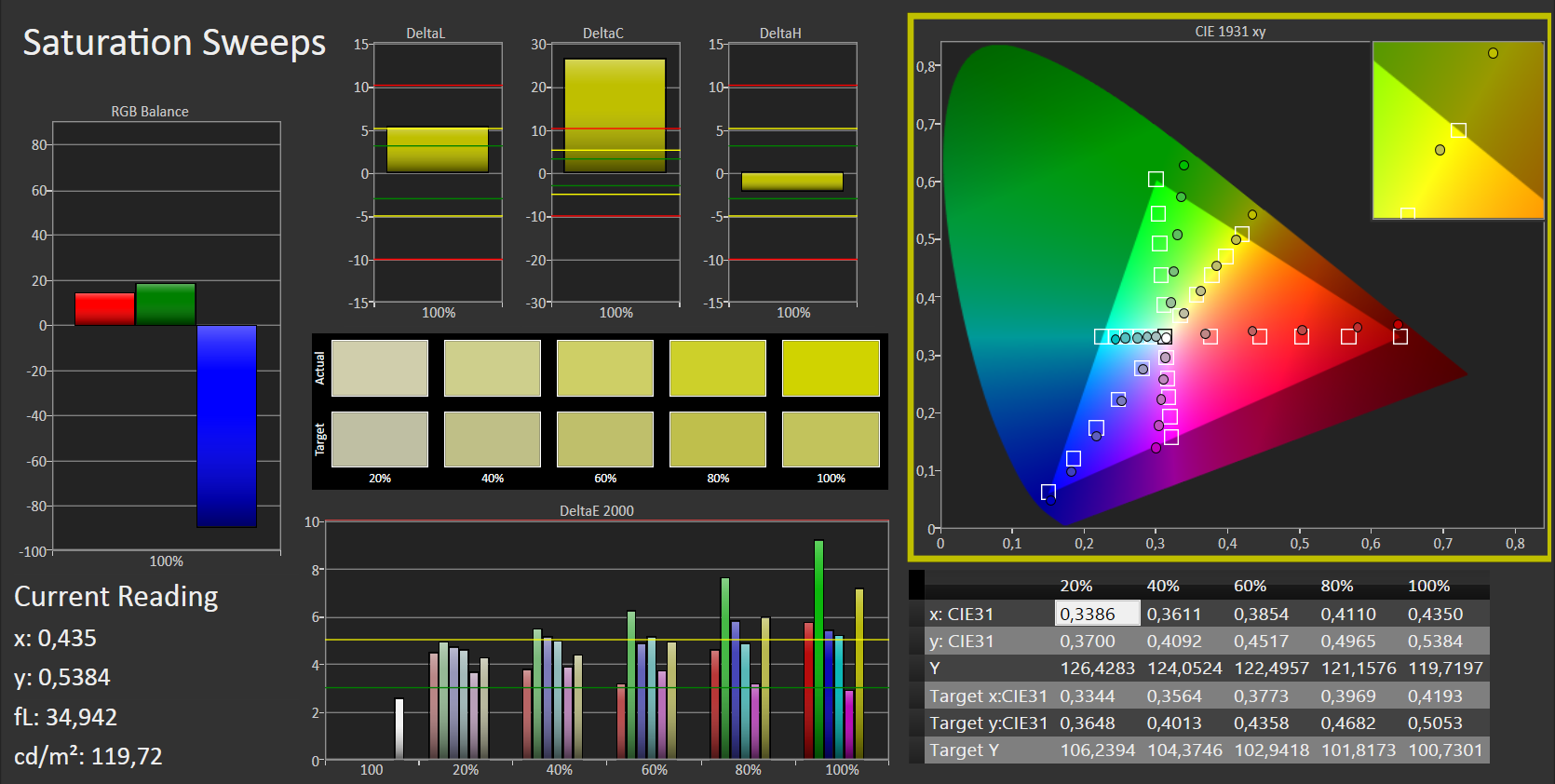Click the Actual 20% saturation color swatch
The image size is (1555, 784).
(x=380, y=368)
